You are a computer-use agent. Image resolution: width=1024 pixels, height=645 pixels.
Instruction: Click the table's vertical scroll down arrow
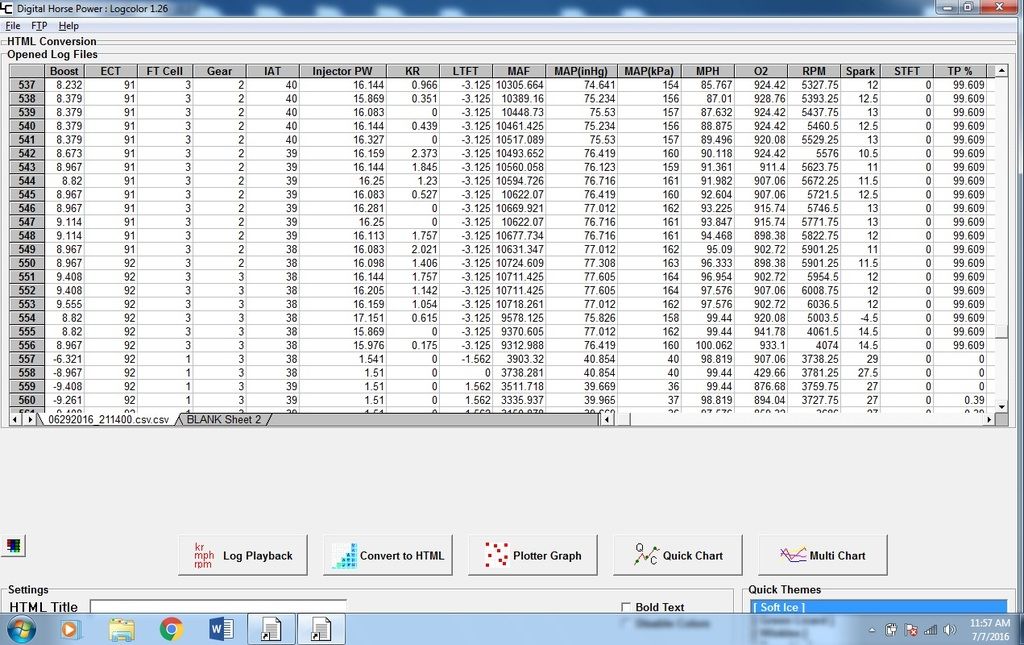1001,406
